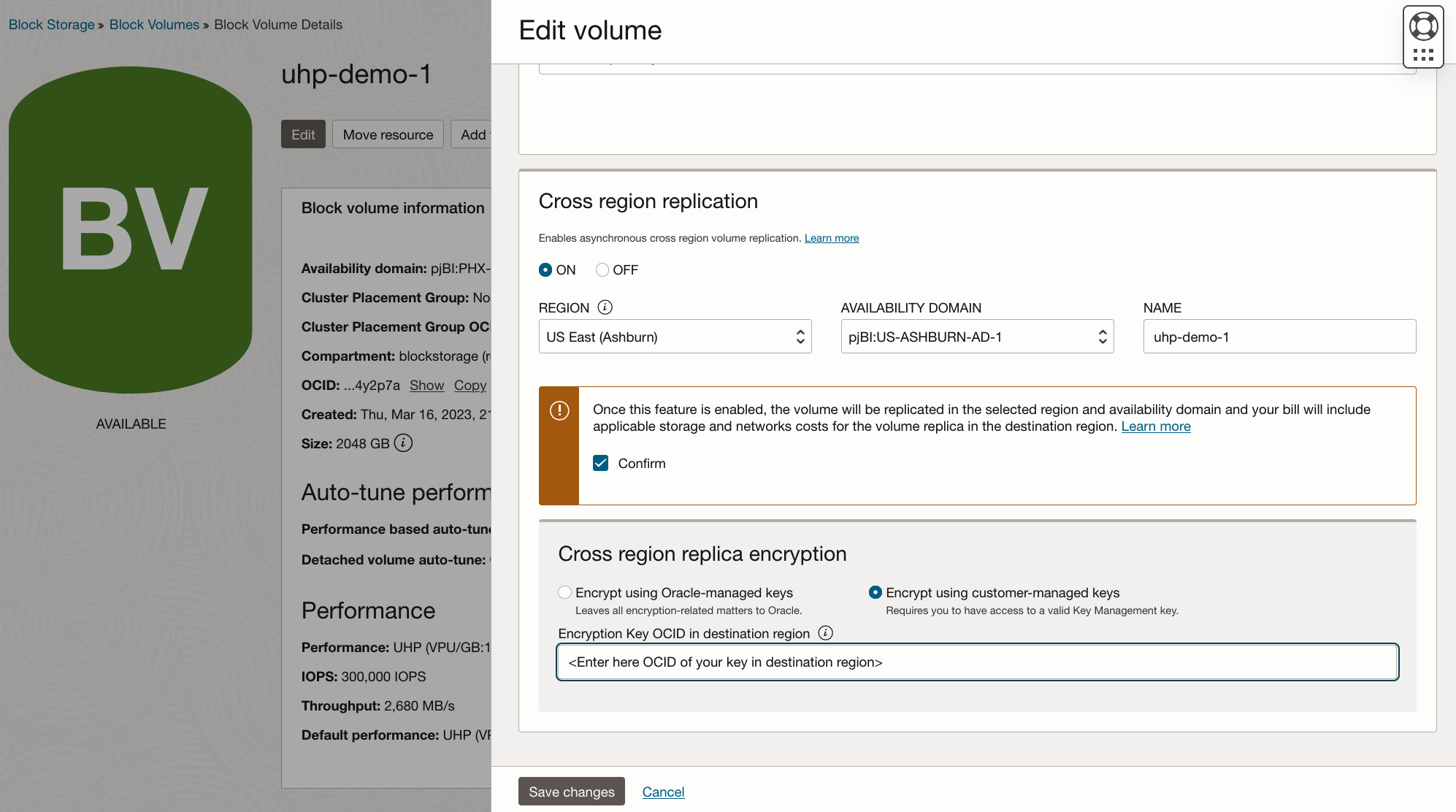Image resolution: width=1456 pixels, height=812 pixels.
Task: Click the info icon next to Size
Action: click(403, 443)
